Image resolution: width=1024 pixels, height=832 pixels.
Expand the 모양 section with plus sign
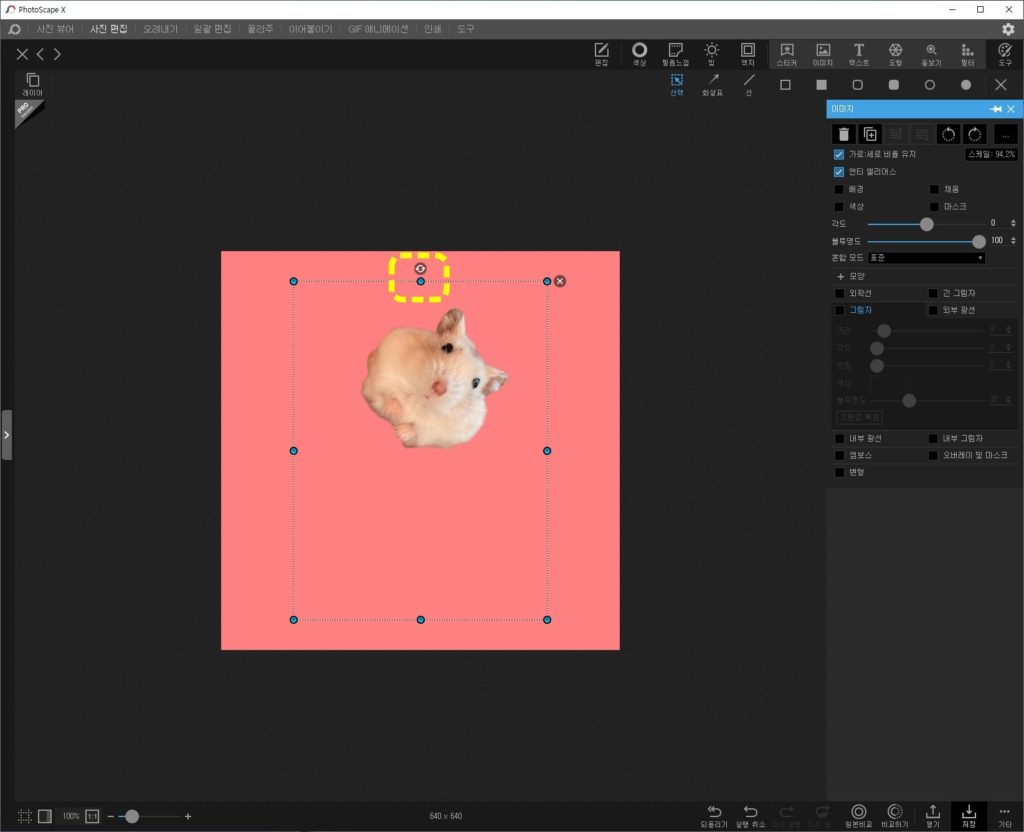point(840,276)
